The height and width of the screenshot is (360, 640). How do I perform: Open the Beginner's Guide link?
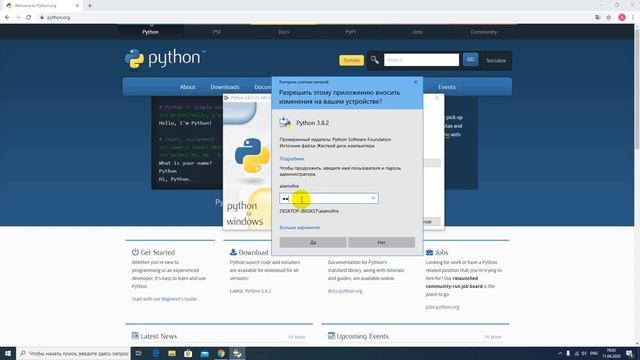tap(179, 299)
